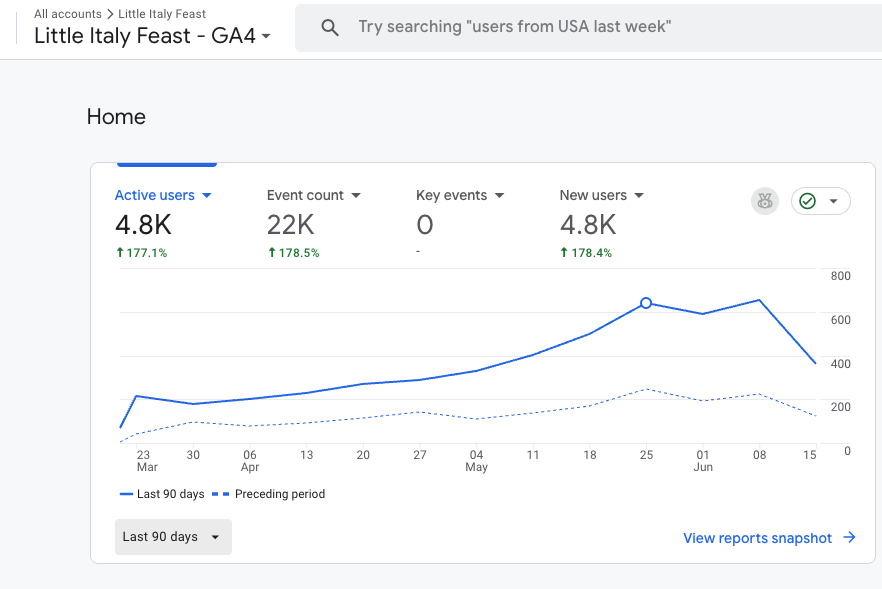The width and height of the screenshot is (882, 589).
Task: Click the 23 Mar axis date label
Action: click(x=147, y=461)
